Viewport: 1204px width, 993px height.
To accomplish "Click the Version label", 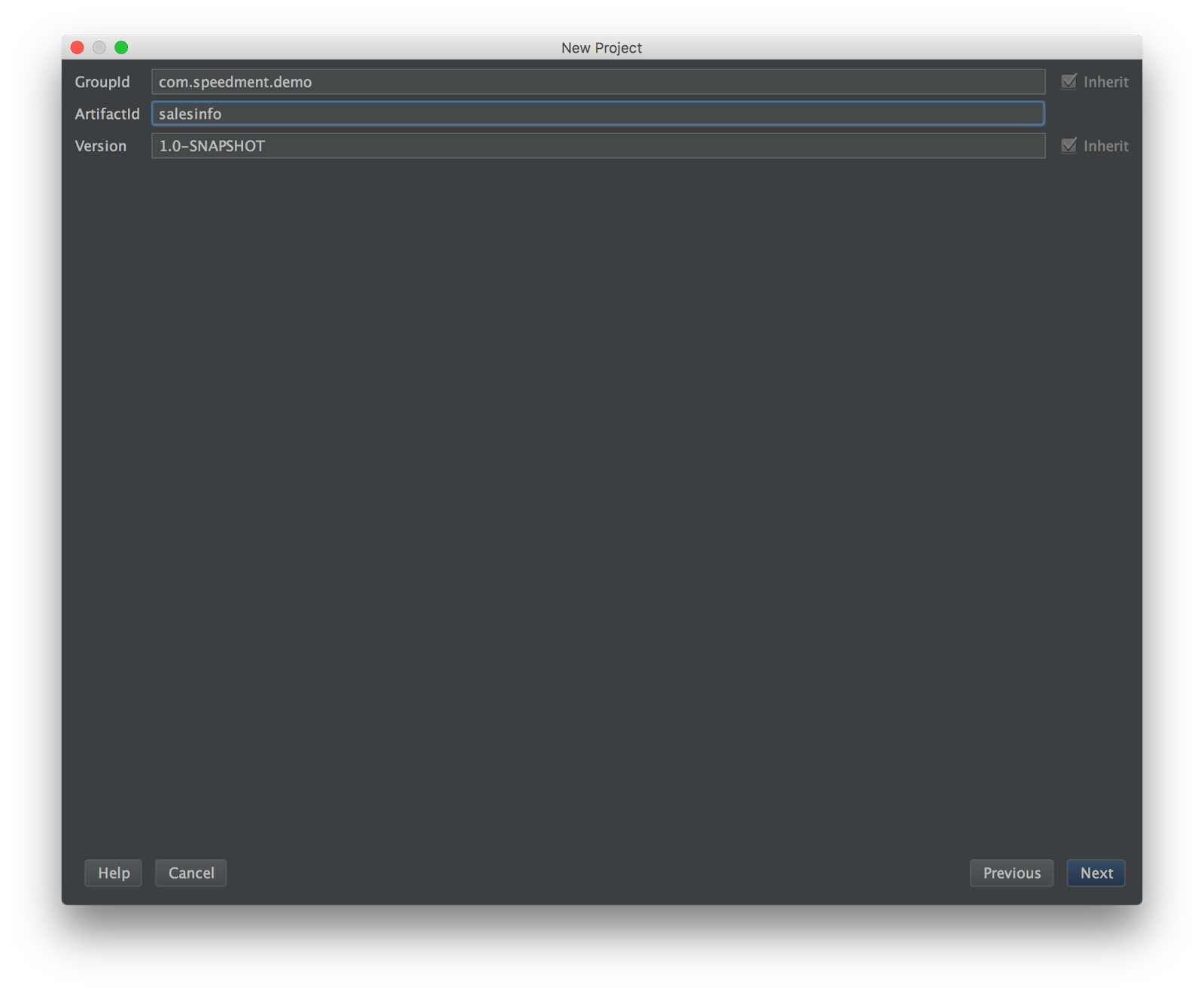I will point(101,146).
